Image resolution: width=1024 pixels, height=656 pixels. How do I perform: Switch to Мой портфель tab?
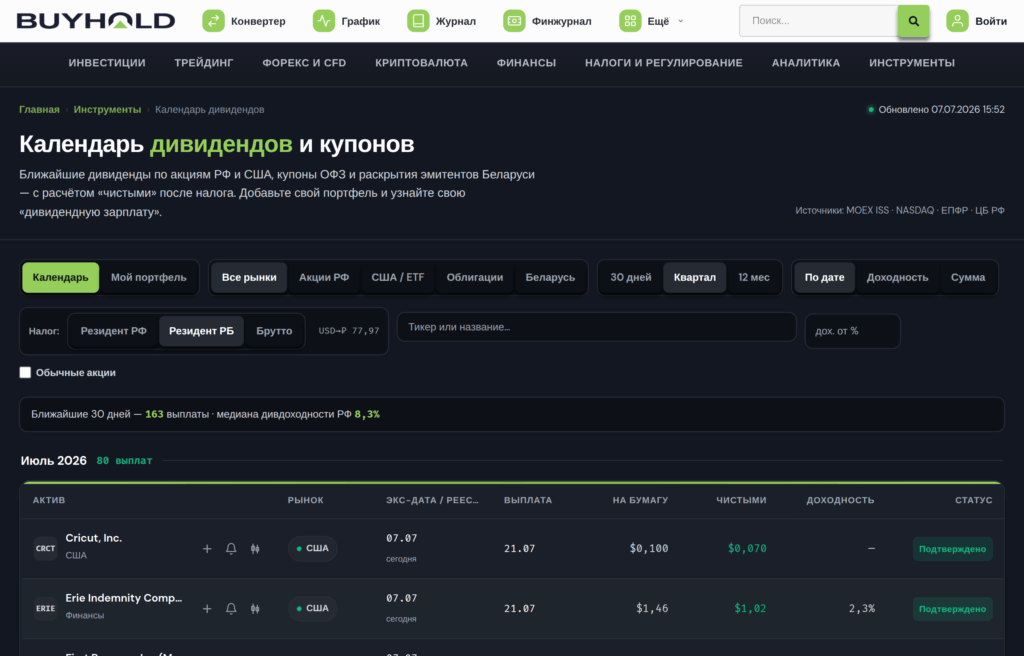(149, 278)
